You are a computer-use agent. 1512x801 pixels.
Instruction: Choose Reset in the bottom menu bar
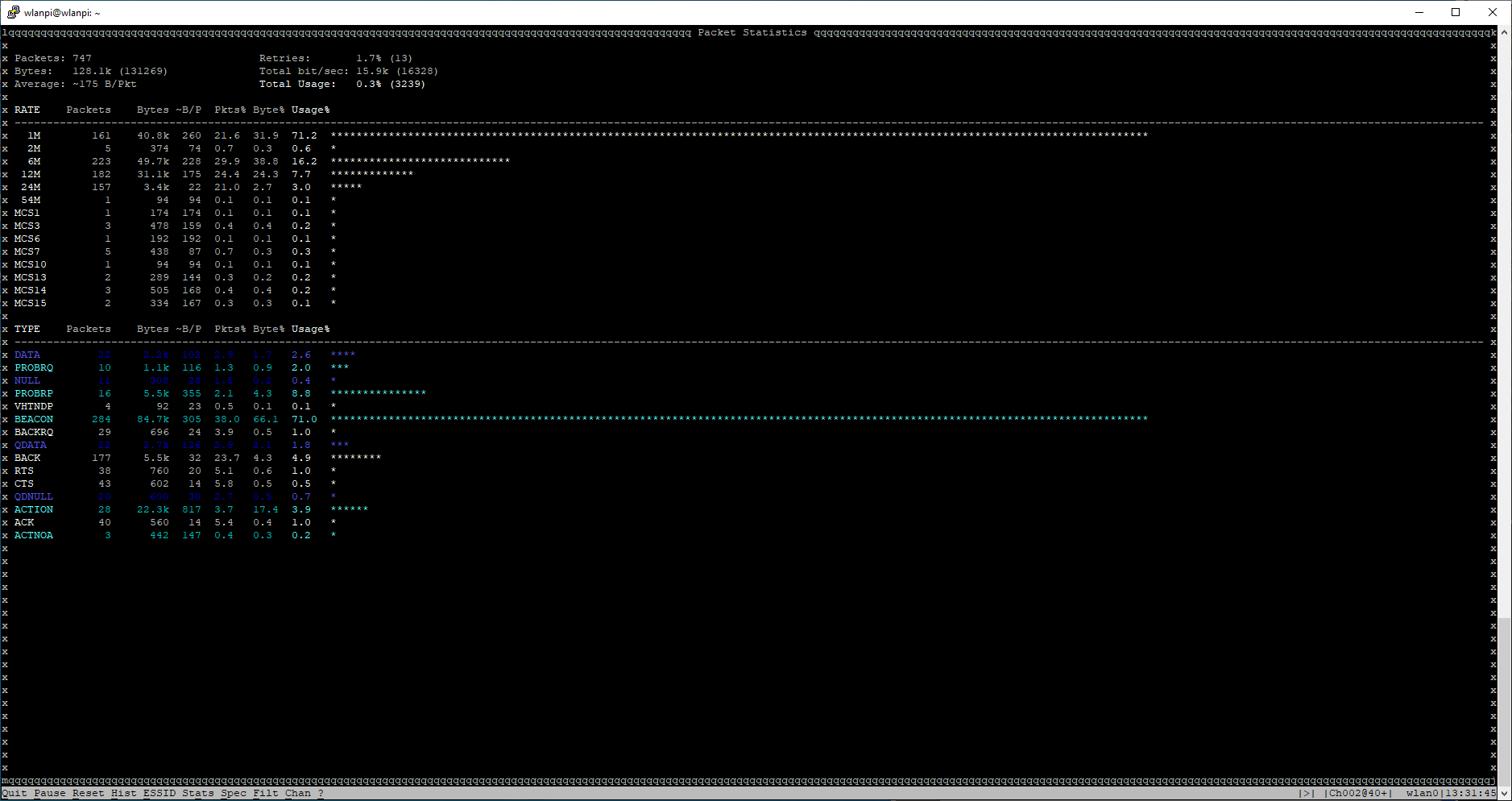click(89, 793)
